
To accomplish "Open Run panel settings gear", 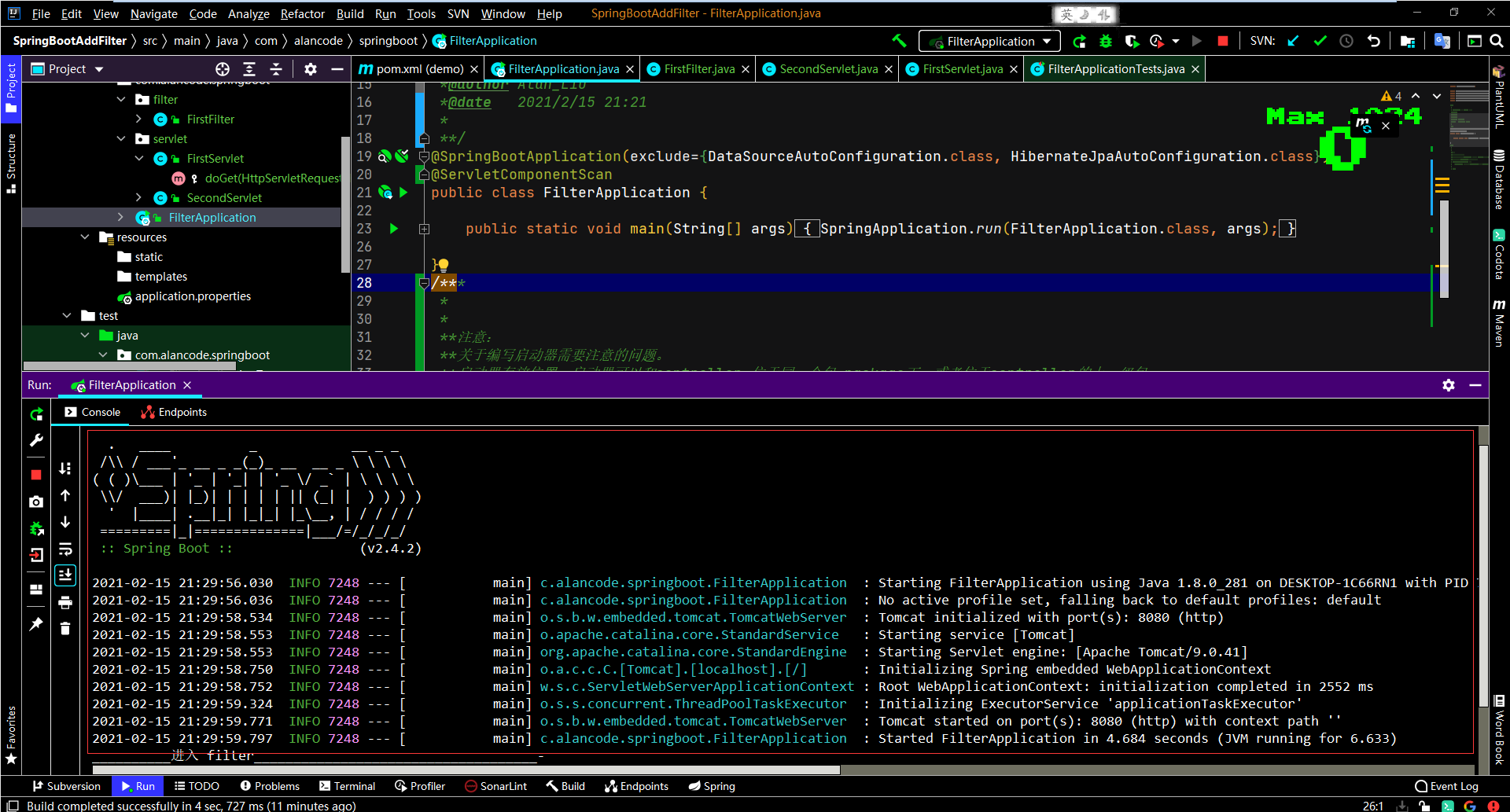I will point(1449,385).
